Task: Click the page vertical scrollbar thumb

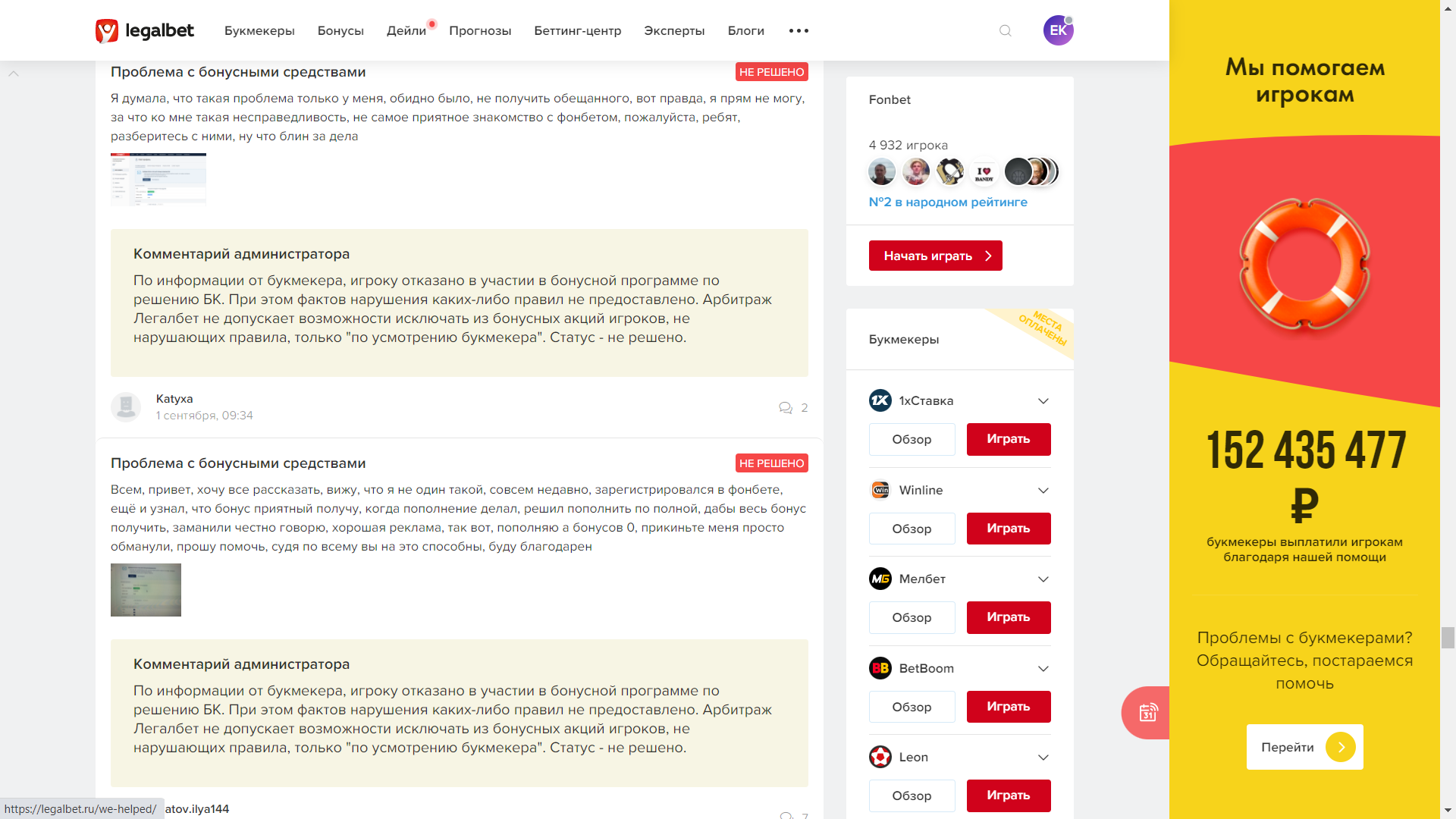Action: click(1448, 637)
